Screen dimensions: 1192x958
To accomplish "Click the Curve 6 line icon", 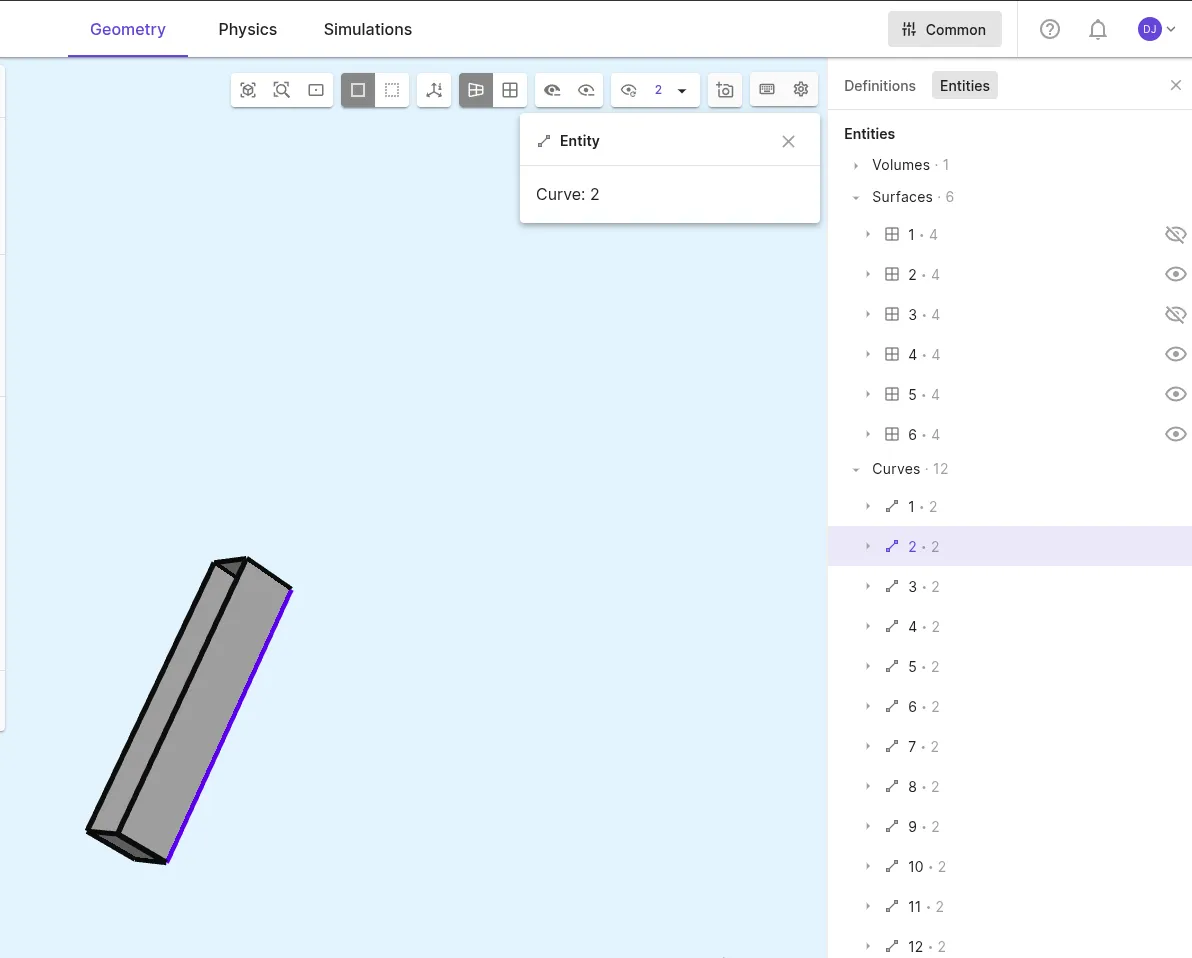I will click(x=892, y=706).
